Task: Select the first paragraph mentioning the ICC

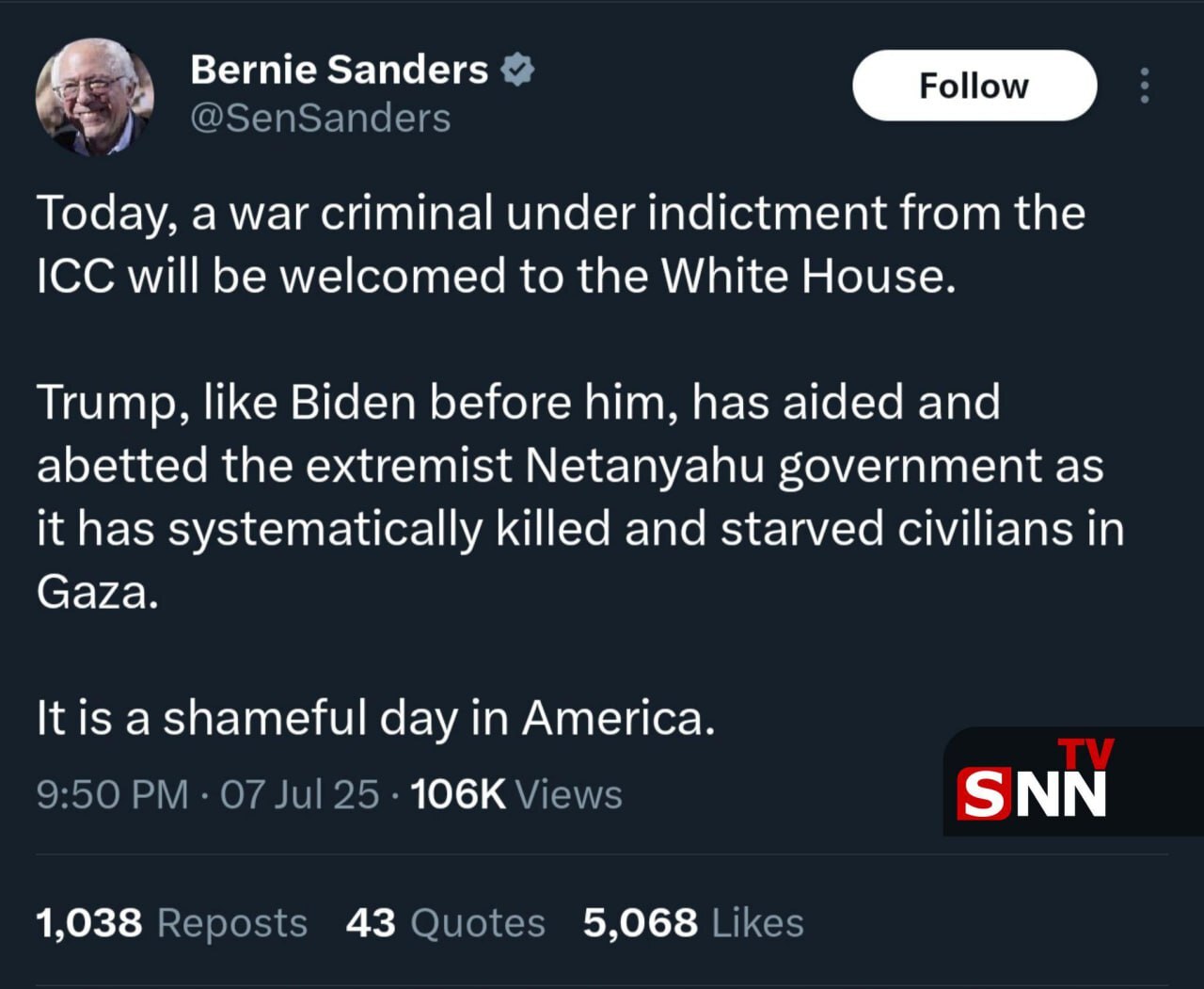Action: pos(561,244)
